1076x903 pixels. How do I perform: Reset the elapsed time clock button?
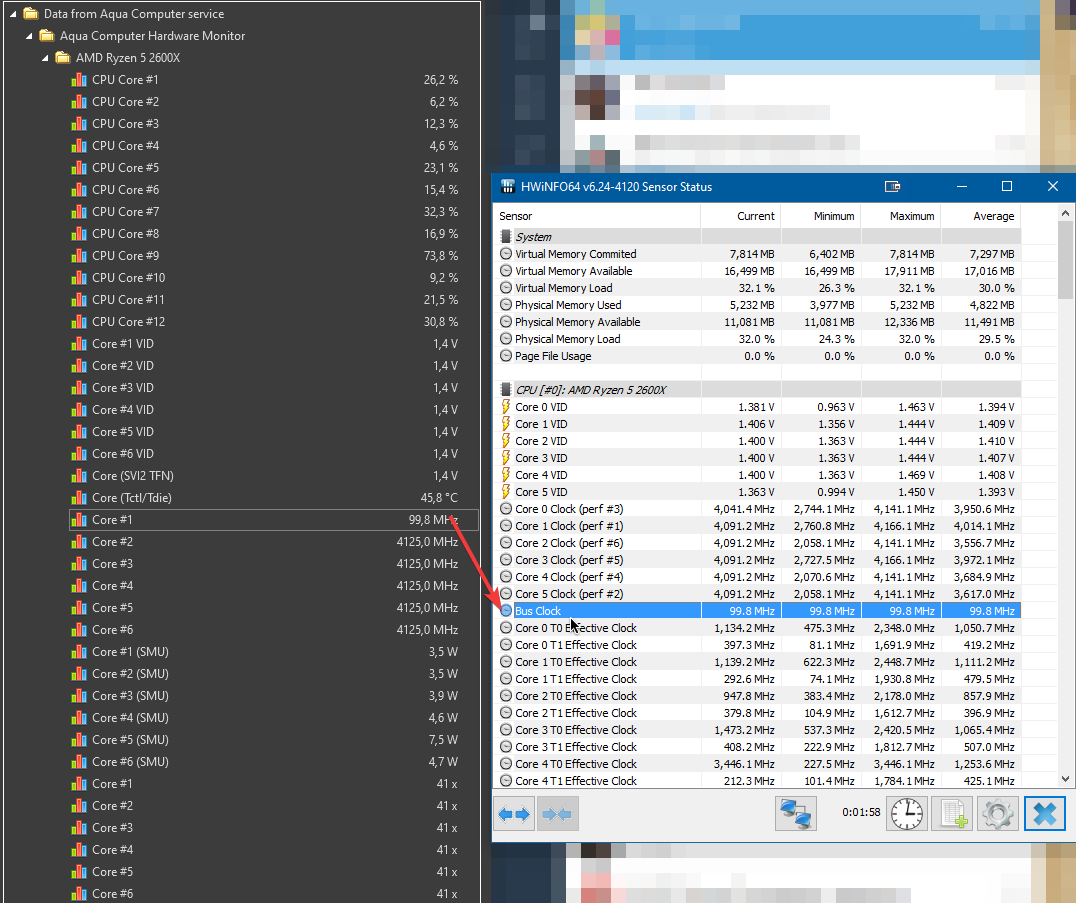click(x=907, y=815)
